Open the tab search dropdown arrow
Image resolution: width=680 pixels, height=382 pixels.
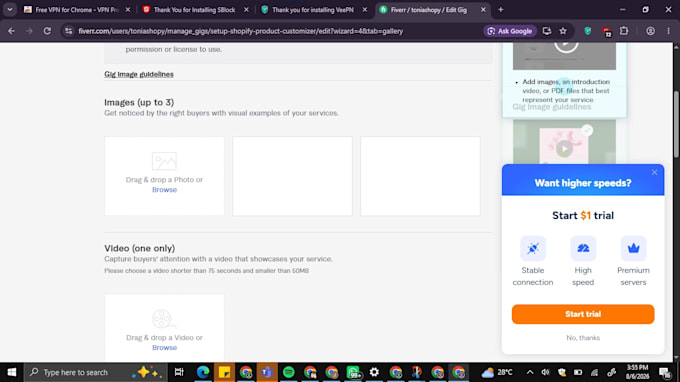click(x=10, y=10)
